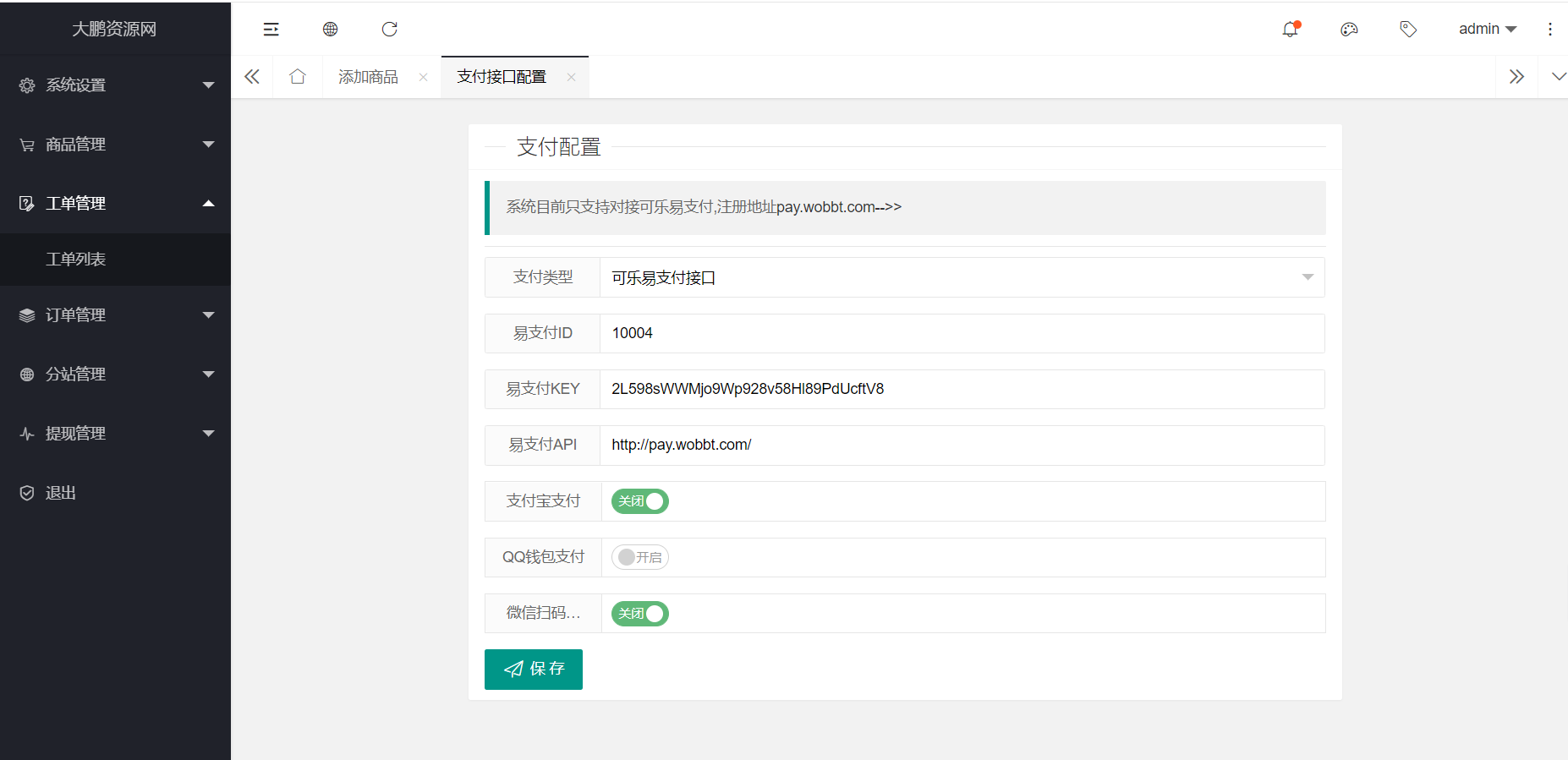Click the 保存 button

534,670
